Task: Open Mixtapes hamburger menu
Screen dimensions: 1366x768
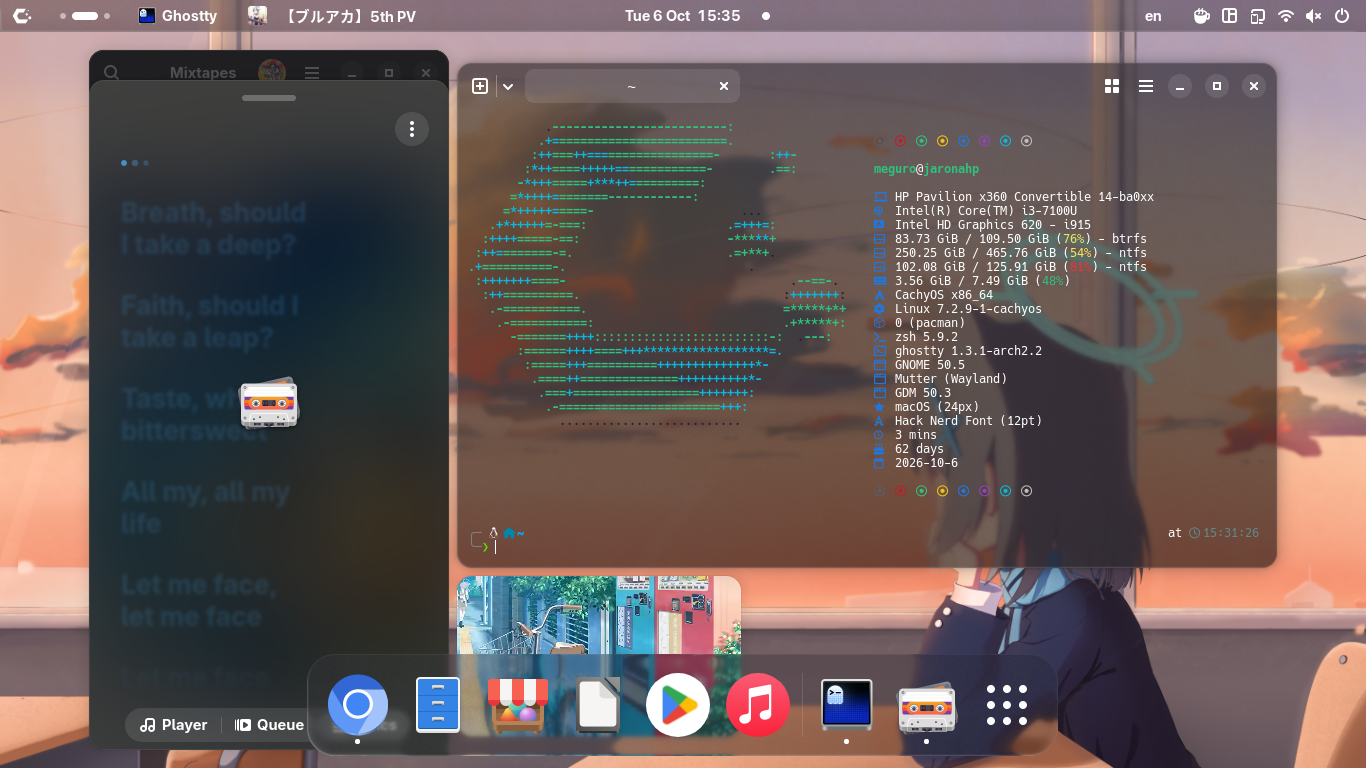Action: click(x=312, y=73)
